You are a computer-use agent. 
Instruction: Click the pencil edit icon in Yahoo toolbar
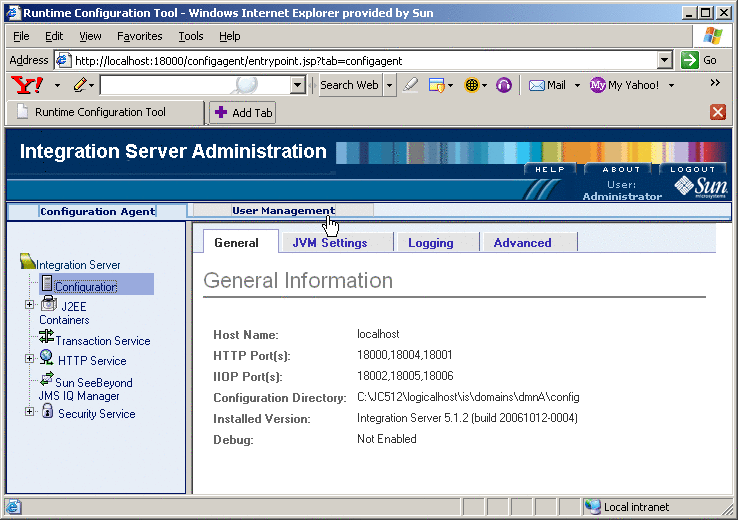coord(80,85)
